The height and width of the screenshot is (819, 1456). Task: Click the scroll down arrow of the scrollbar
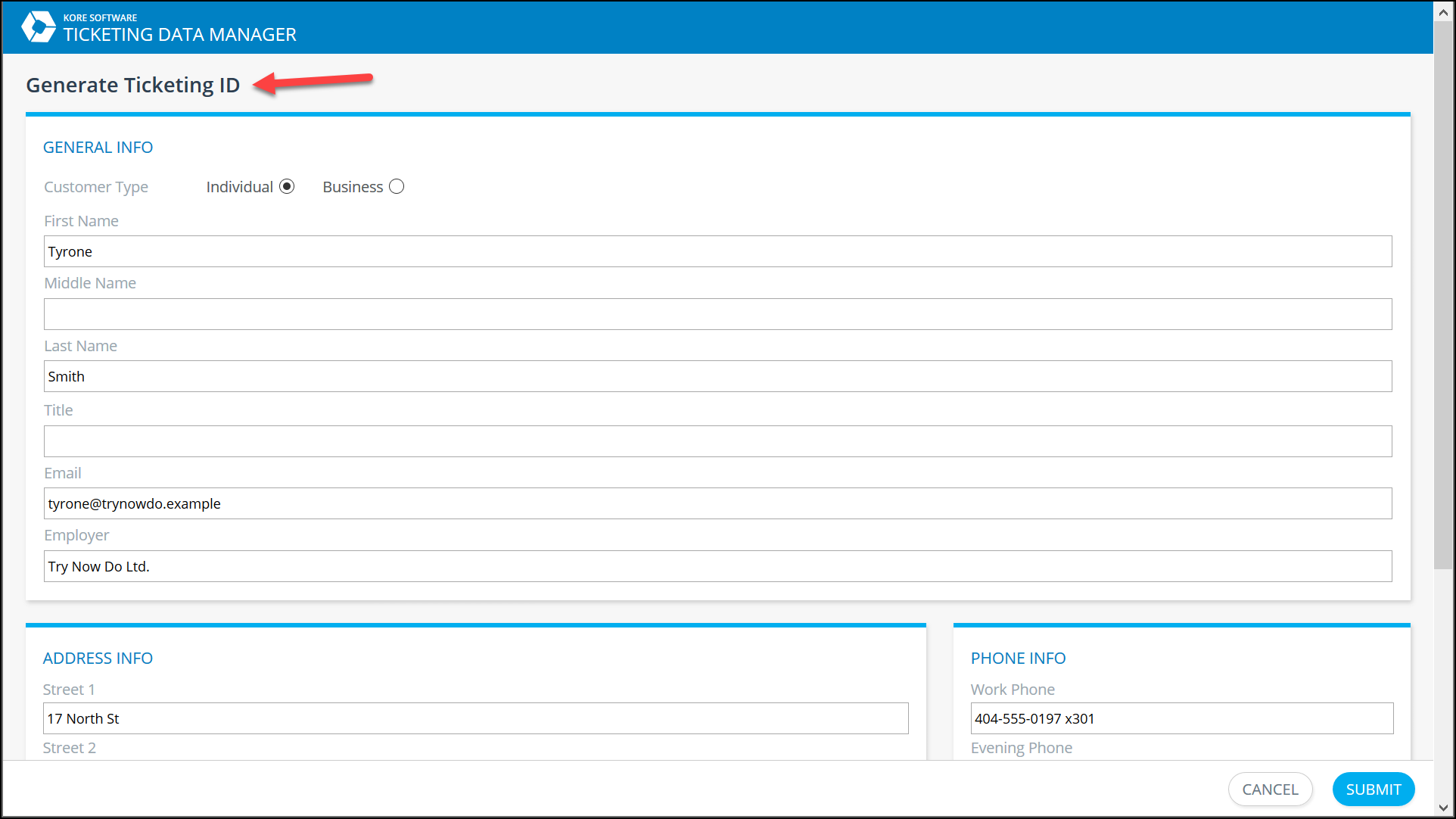coord(1444,808)
